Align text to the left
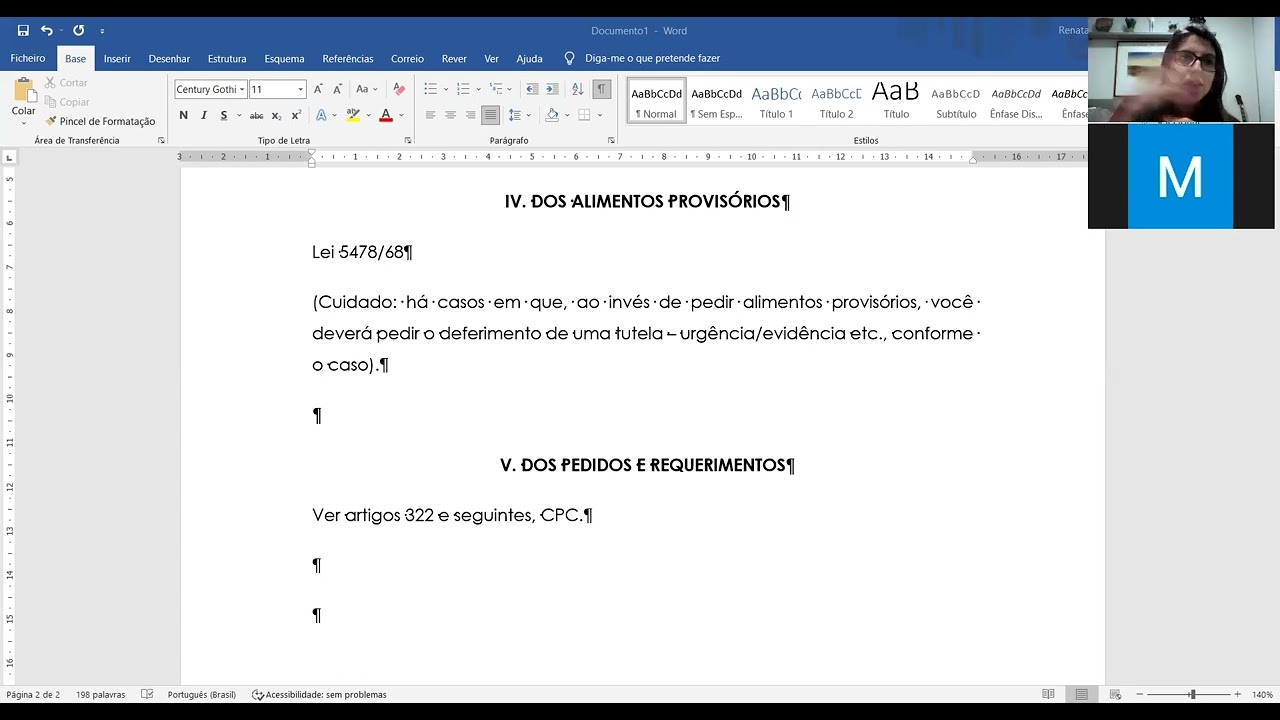Screen dimensions: 1280x720 (430, 115)
